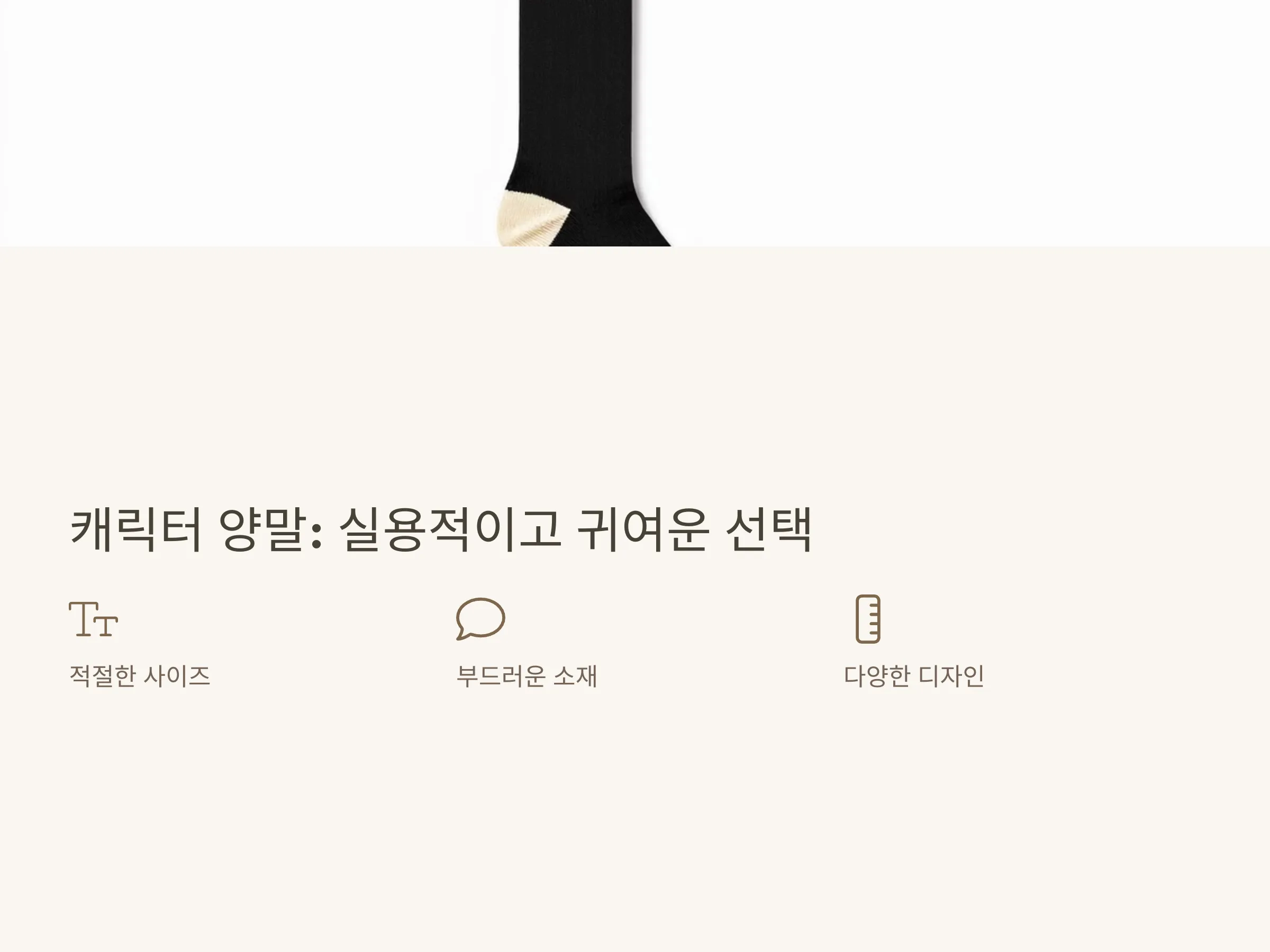This screenshot has height=952, width=1270.
Task: Click the 다양한 디자인 label
Action: point(914,676)
